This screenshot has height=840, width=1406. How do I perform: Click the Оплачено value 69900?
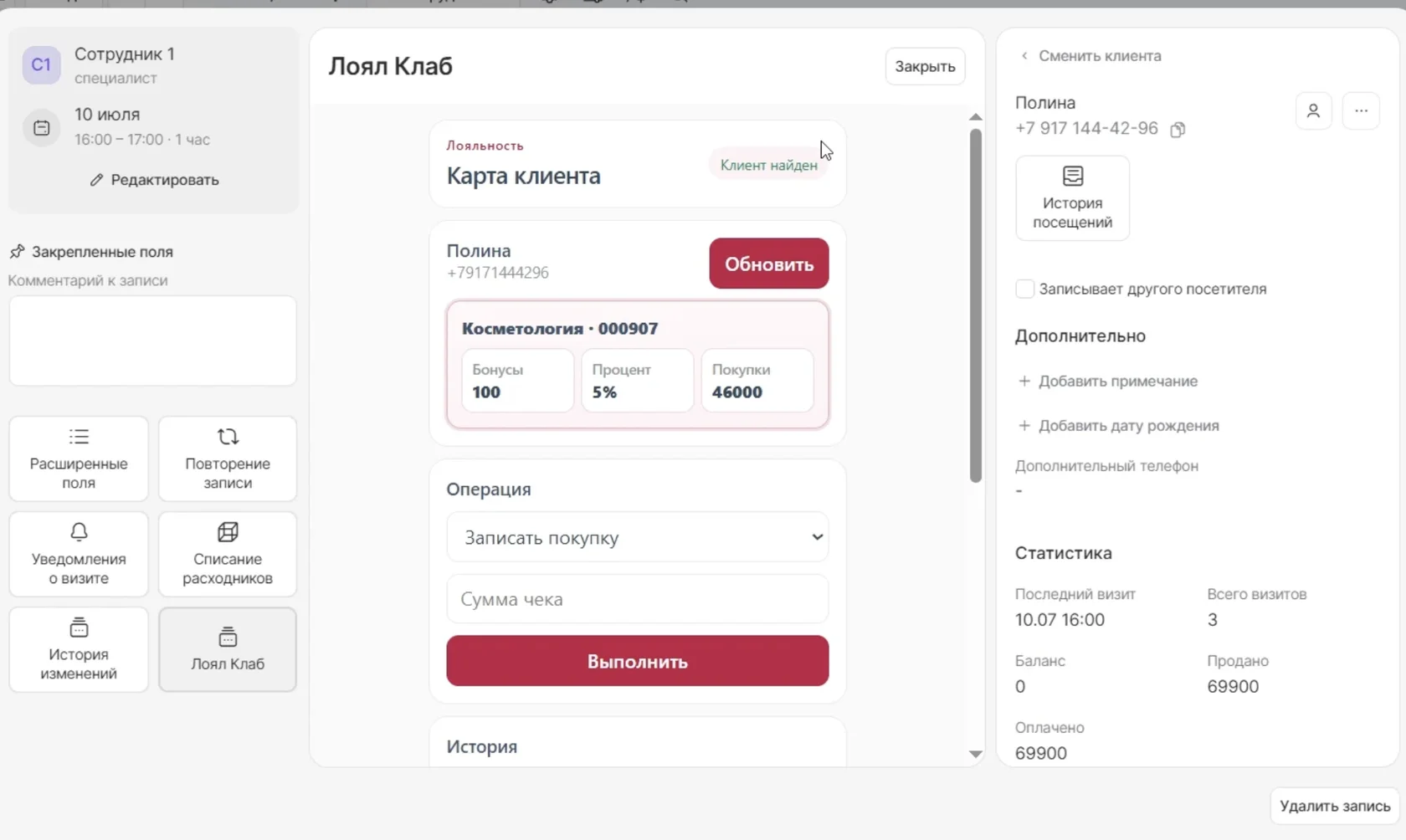[x=1041, y=753]
